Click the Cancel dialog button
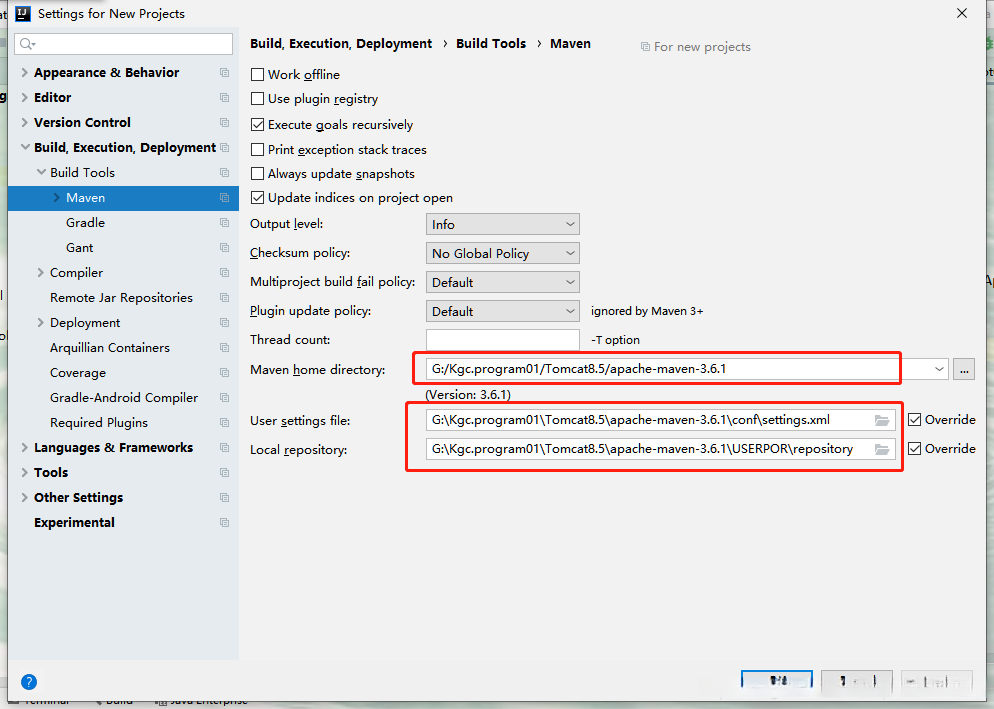The height and width of the screenshot is (709, 994). [856, 681]
